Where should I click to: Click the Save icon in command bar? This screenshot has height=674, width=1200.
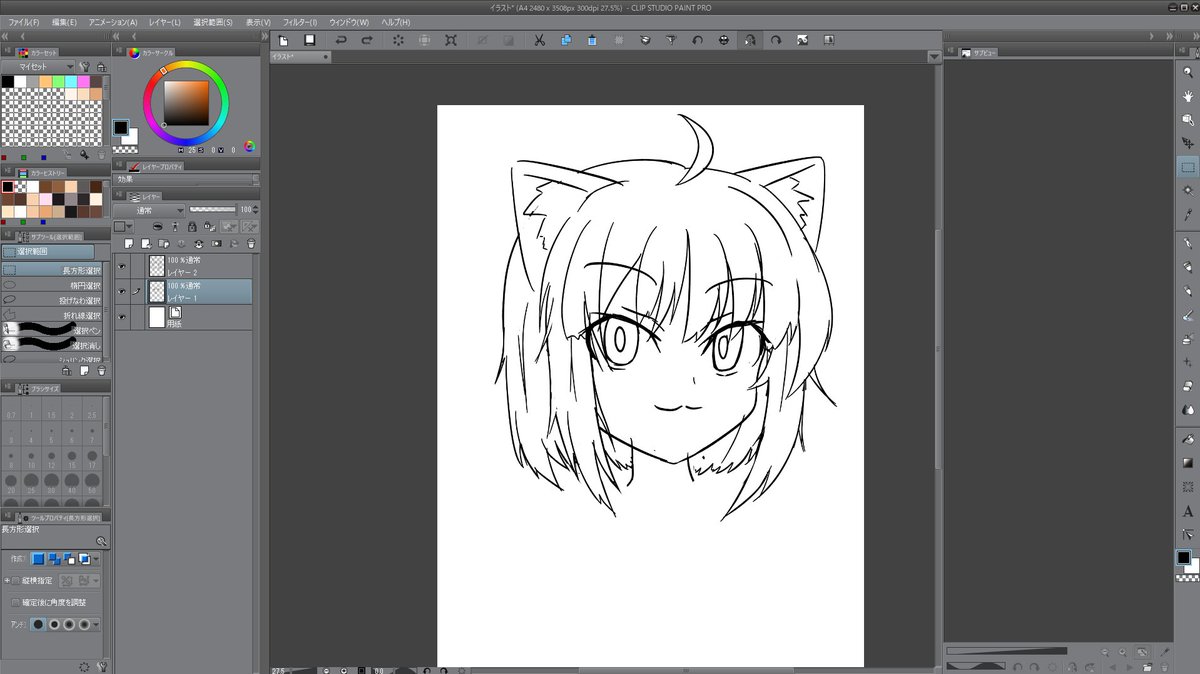pyautogui.click(x=310, y=40)
